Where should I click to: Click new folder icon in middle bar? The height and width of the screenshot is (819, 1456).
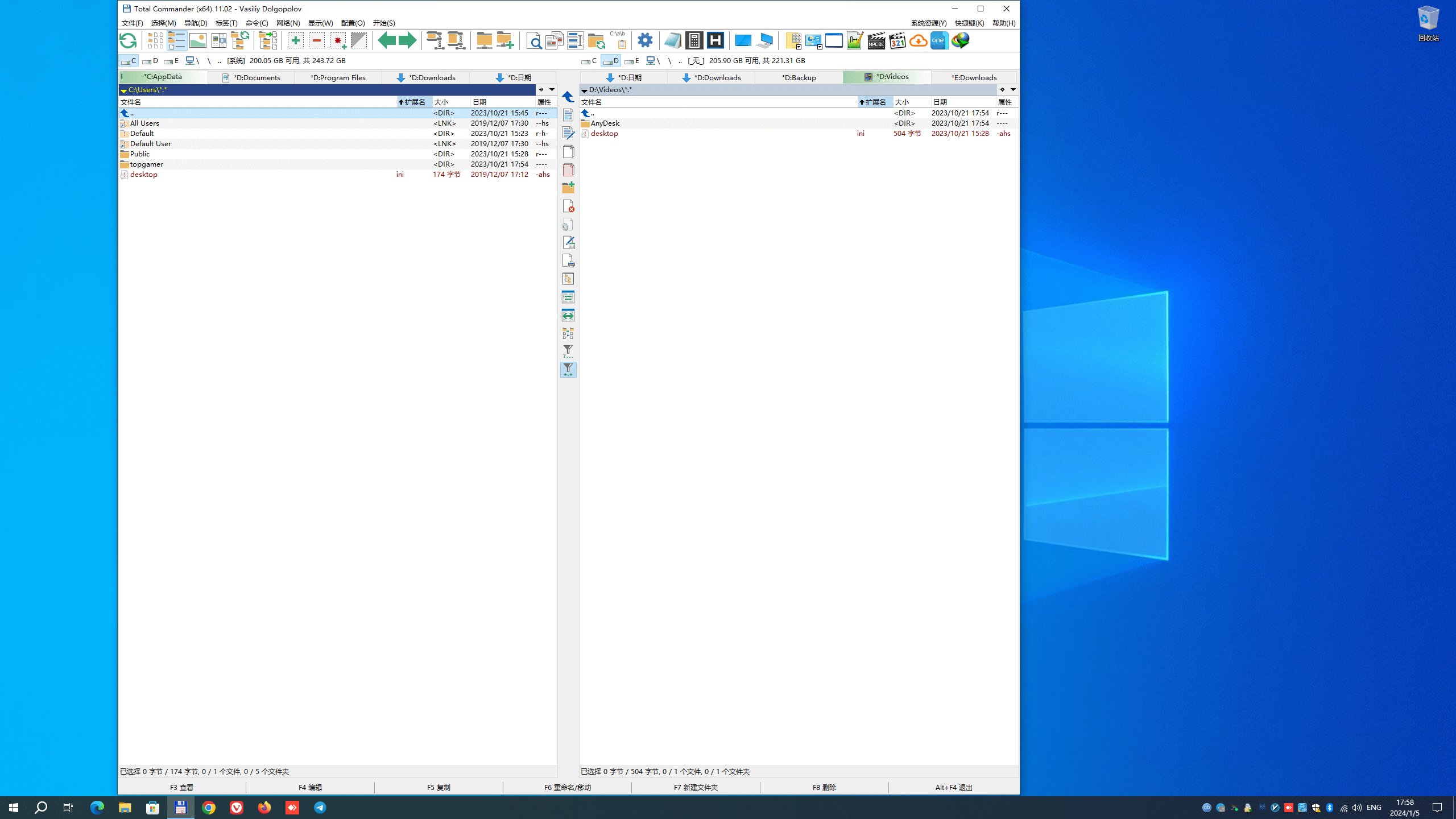pyautogui.click(x=568, y=188)
